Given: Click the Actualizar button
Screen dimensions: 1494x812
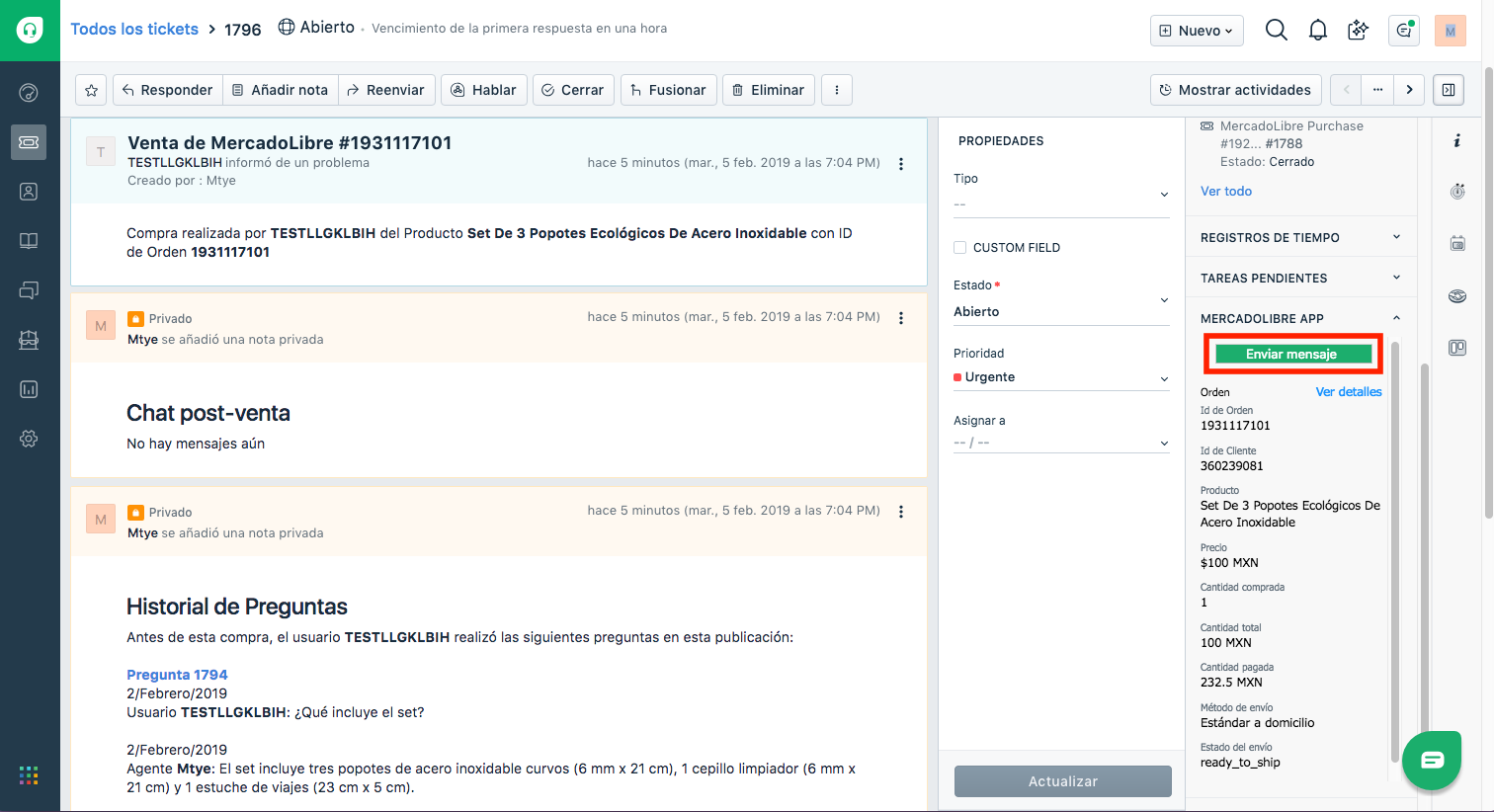Looking at the screenshot, I should (1063, 781).
